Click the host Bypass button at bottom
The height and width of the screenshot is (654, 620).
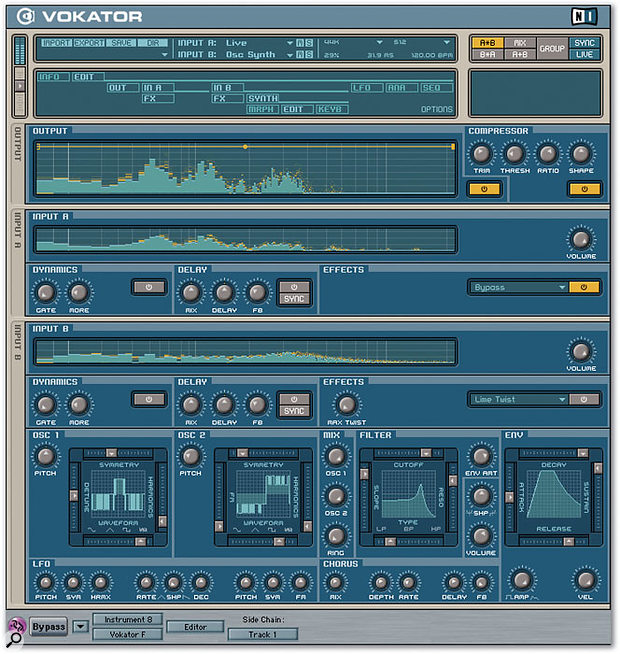(49, 627)
